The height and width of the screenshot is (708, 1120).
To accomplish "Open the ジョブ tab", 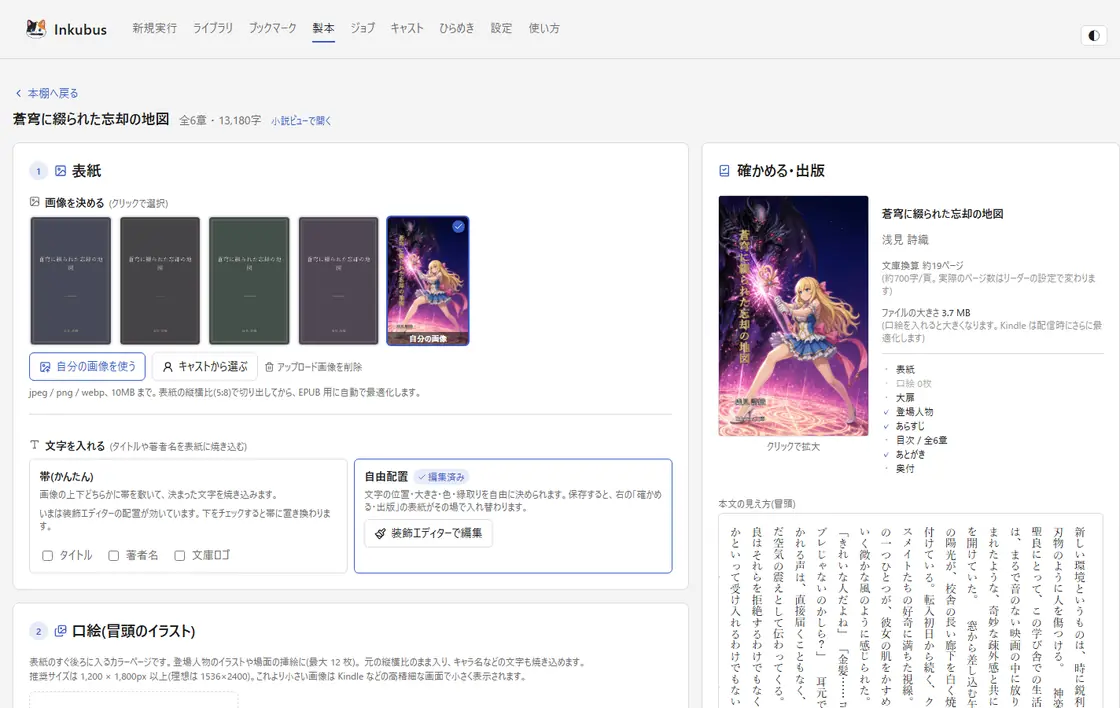I will click(362, 29).
